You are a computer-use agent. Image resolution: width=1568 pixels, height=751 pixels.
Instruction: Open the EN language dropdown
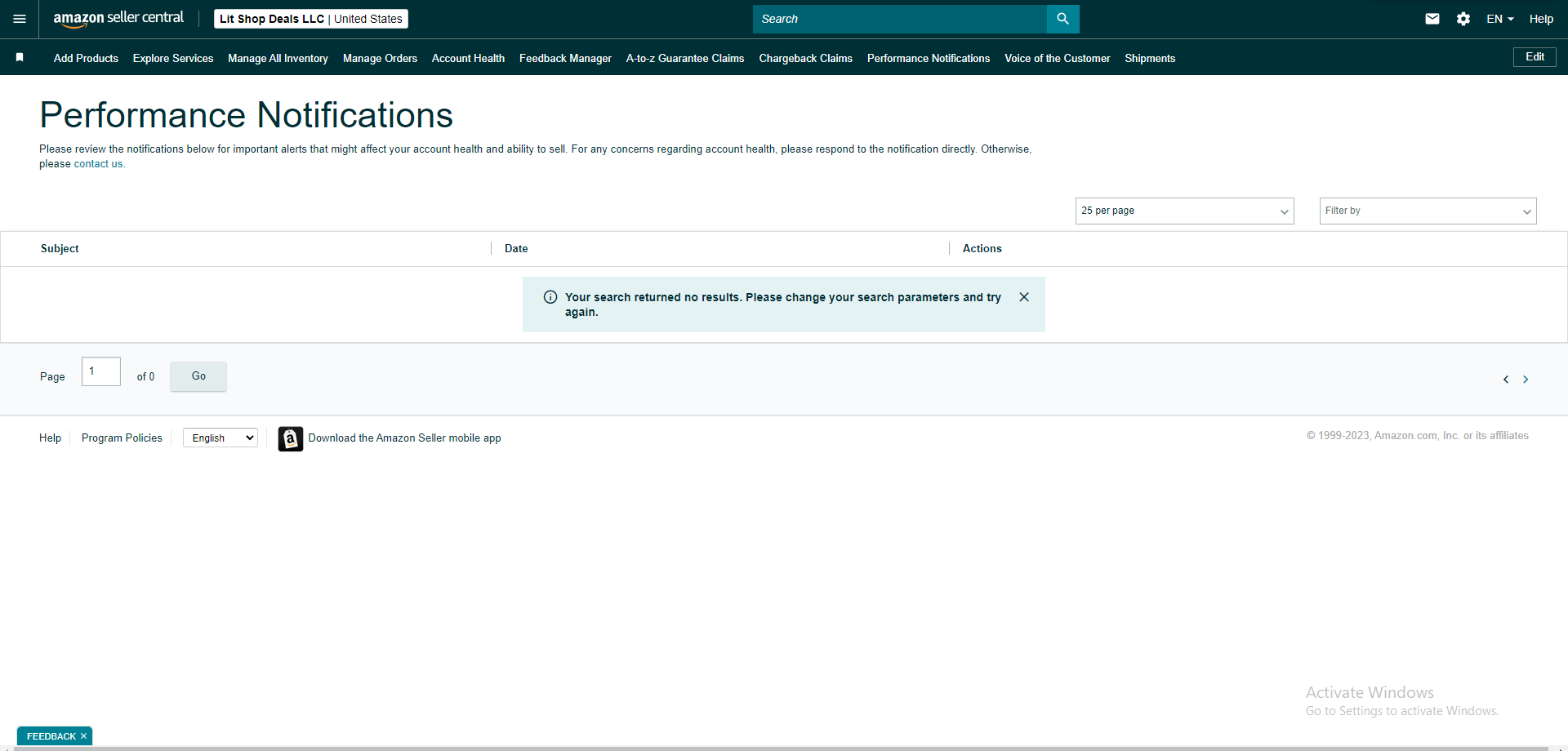[x=1500, y=19]
